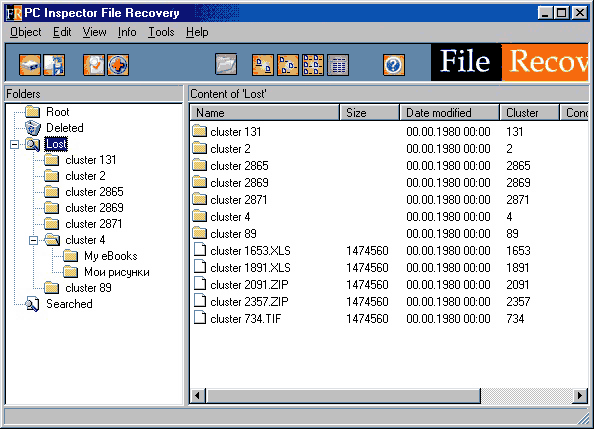
Task: Click cluster value 2871 in Cluster column
Action: (x=517, y=200)
